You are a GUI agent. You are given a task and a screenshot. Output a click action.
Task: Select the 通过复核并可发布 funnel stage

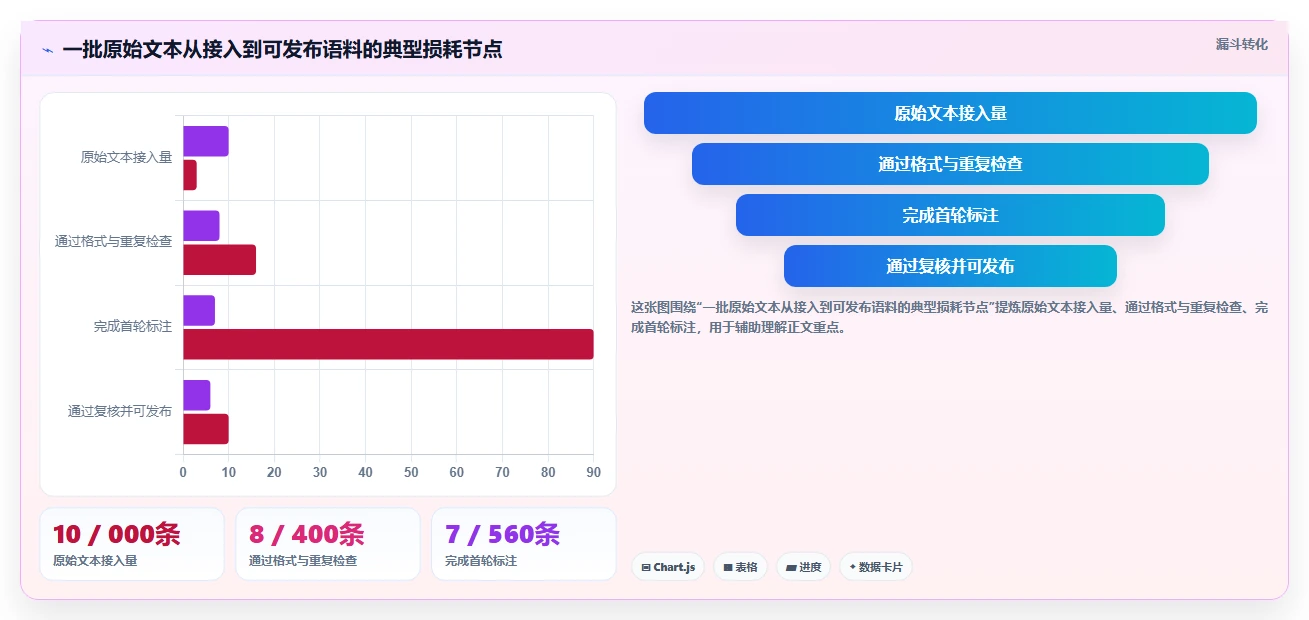click(950, 266)
